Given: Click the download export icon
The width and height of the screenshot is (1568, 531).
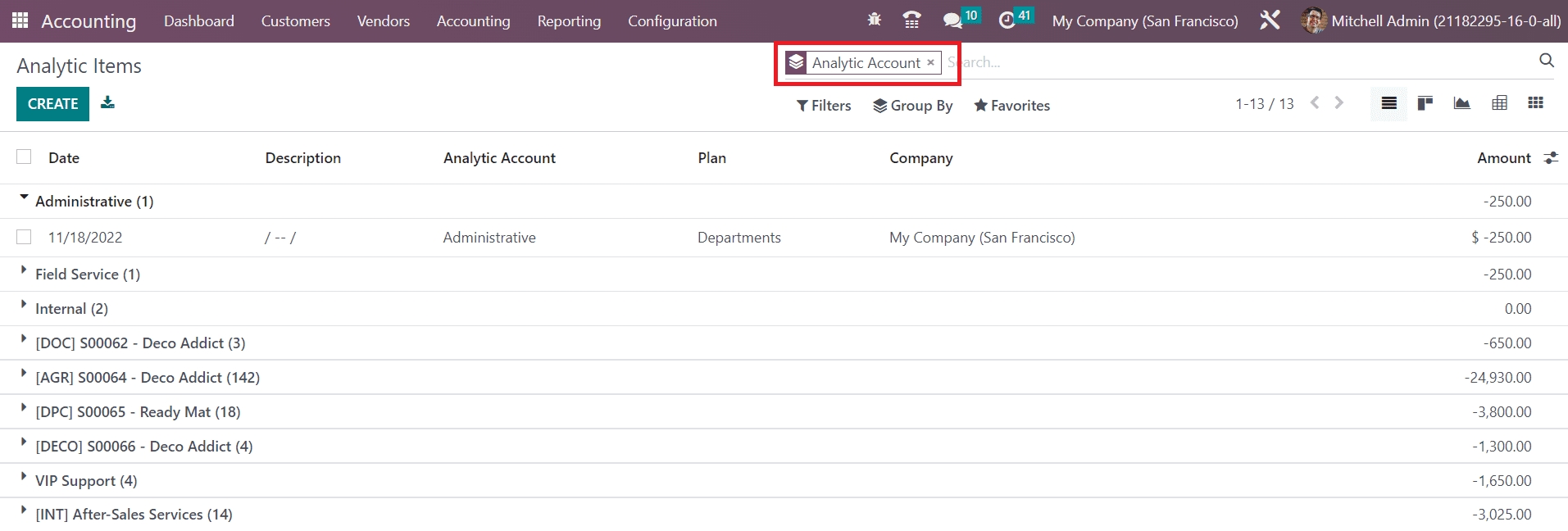Looking at the screenshot, I should point(107,102).
